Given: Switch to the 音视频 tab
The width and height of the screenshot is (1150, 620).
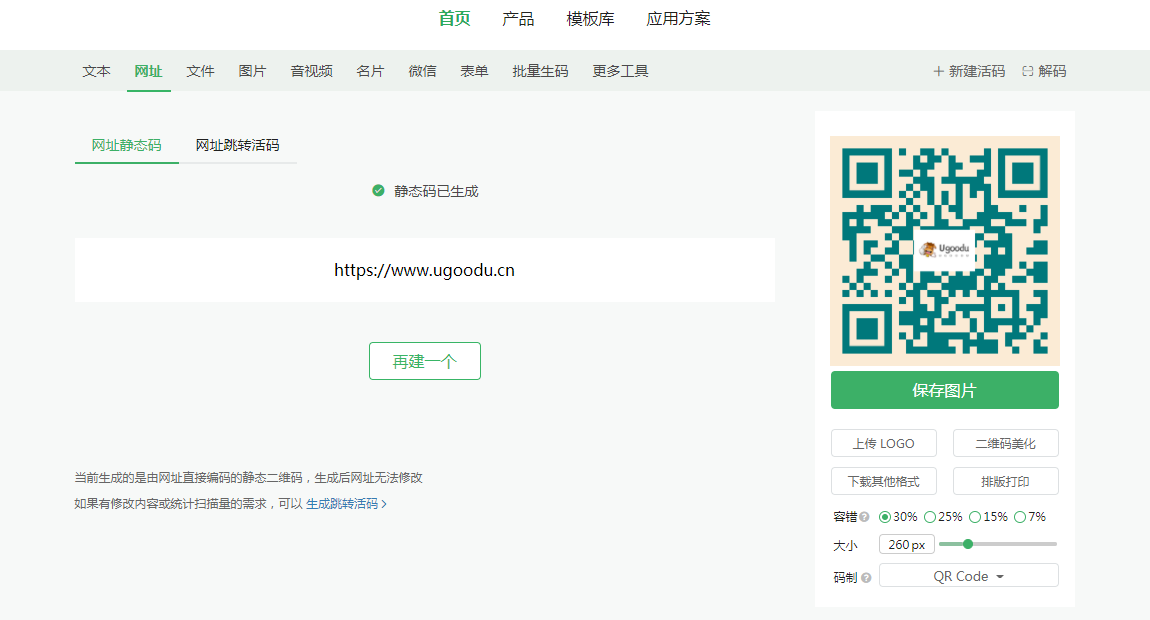Looking at the screenshot, I should coord(312,71).
